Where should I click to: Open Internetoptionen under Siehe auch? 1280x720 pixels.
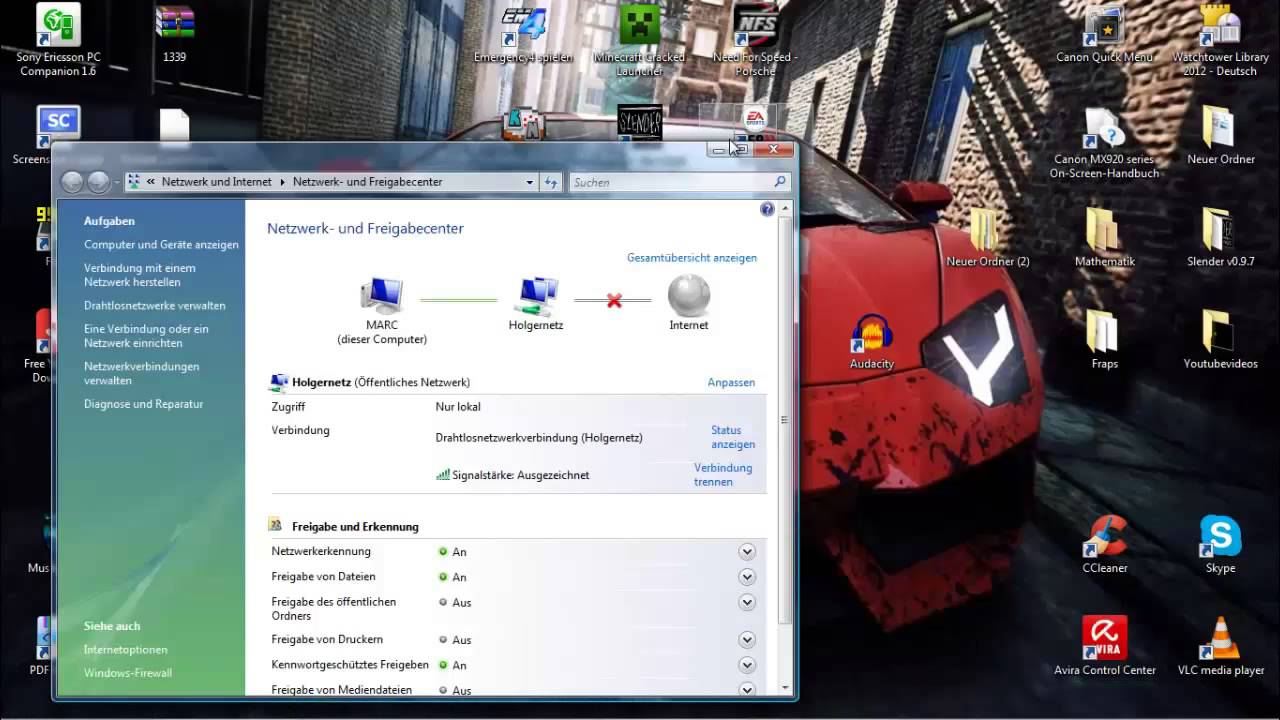[x=126, y=649]
